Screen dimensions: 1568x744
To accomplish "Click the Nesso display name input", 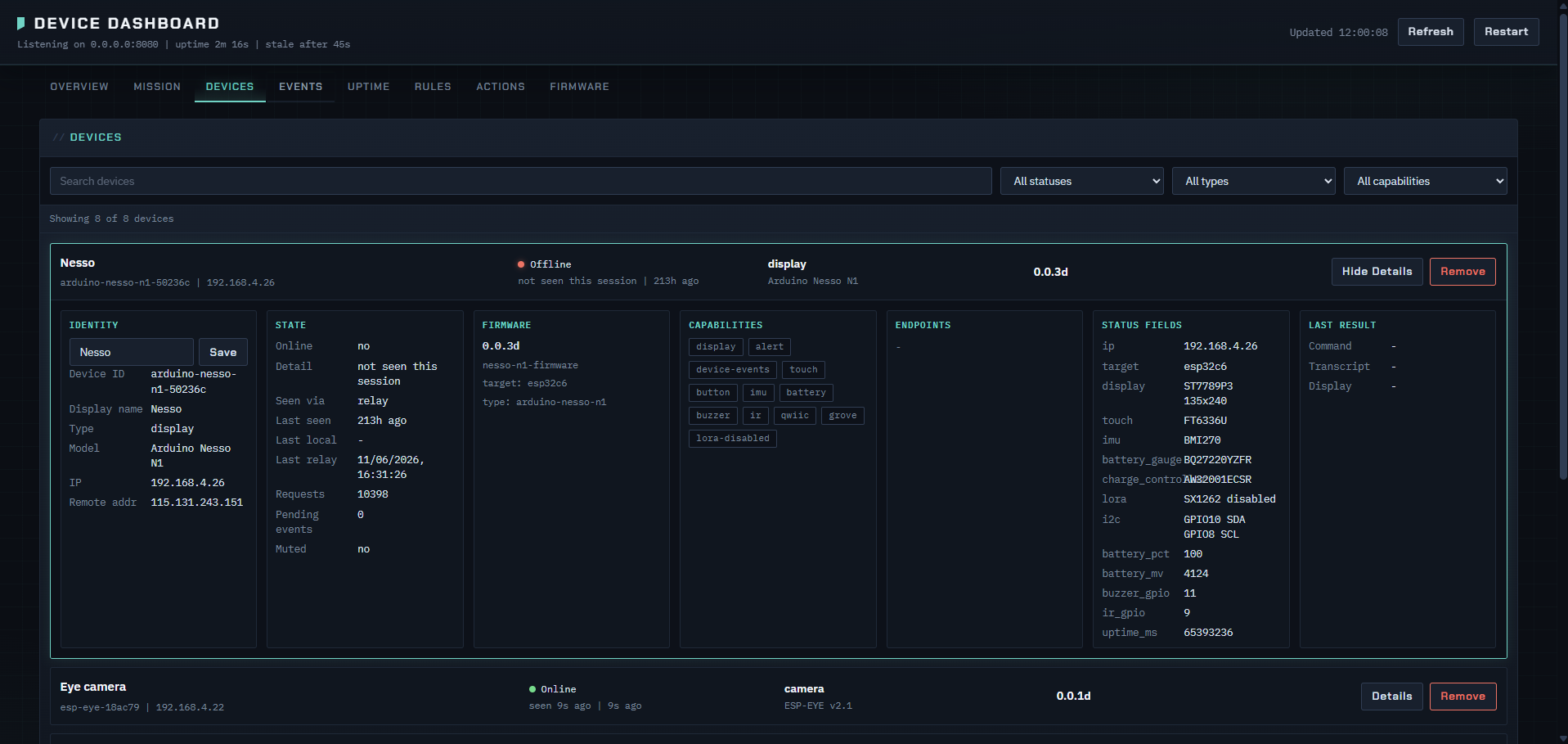I will [132, 352].
